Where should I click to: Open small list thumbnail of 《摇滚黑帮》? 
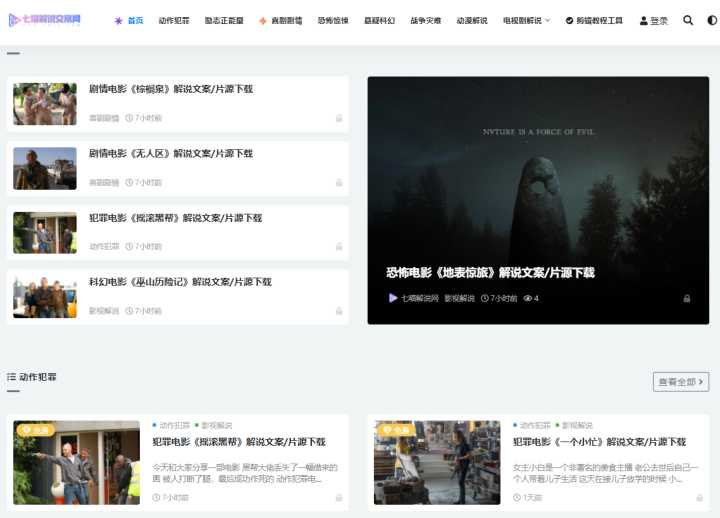pyautogui.click(x=45, y=233)
